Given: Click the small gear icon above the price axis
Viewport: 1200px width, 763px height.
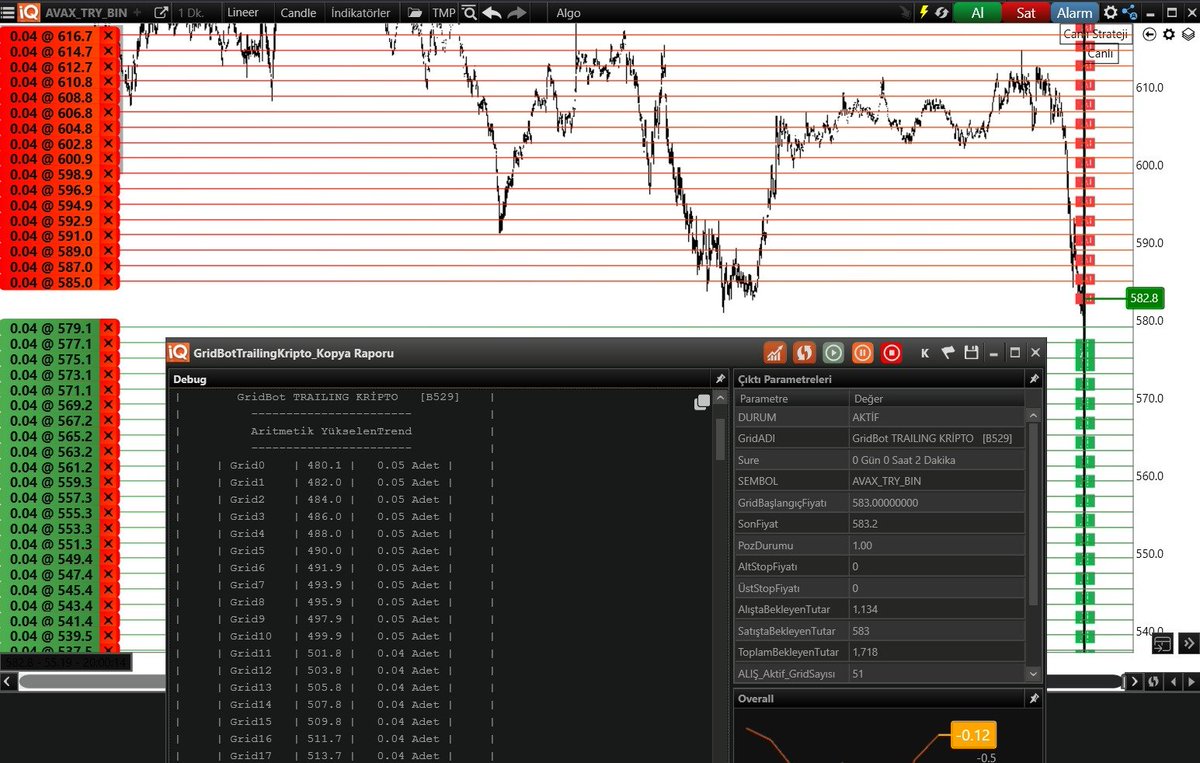Looking at the screenshot, I should [1168, 34].
